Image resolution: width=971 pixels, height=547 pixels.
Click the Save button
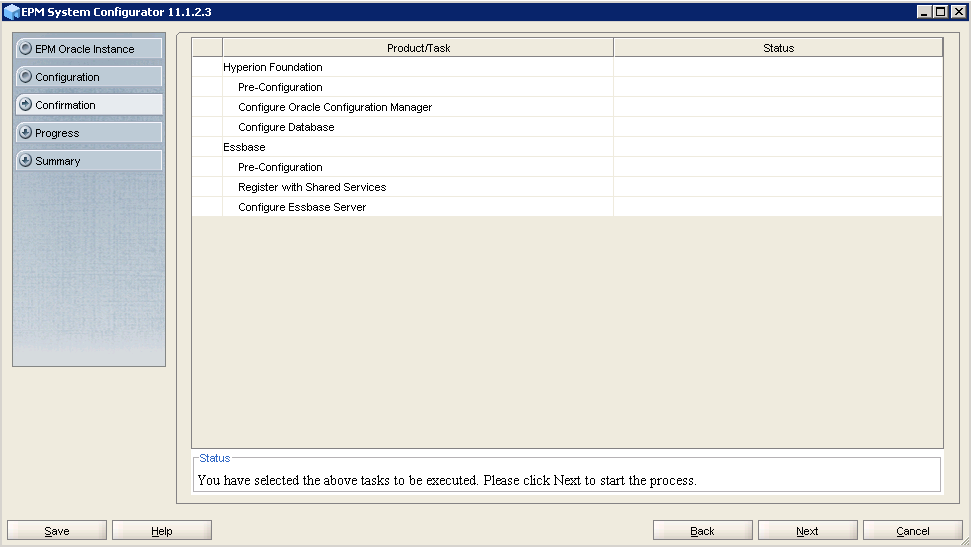[57, 530]
